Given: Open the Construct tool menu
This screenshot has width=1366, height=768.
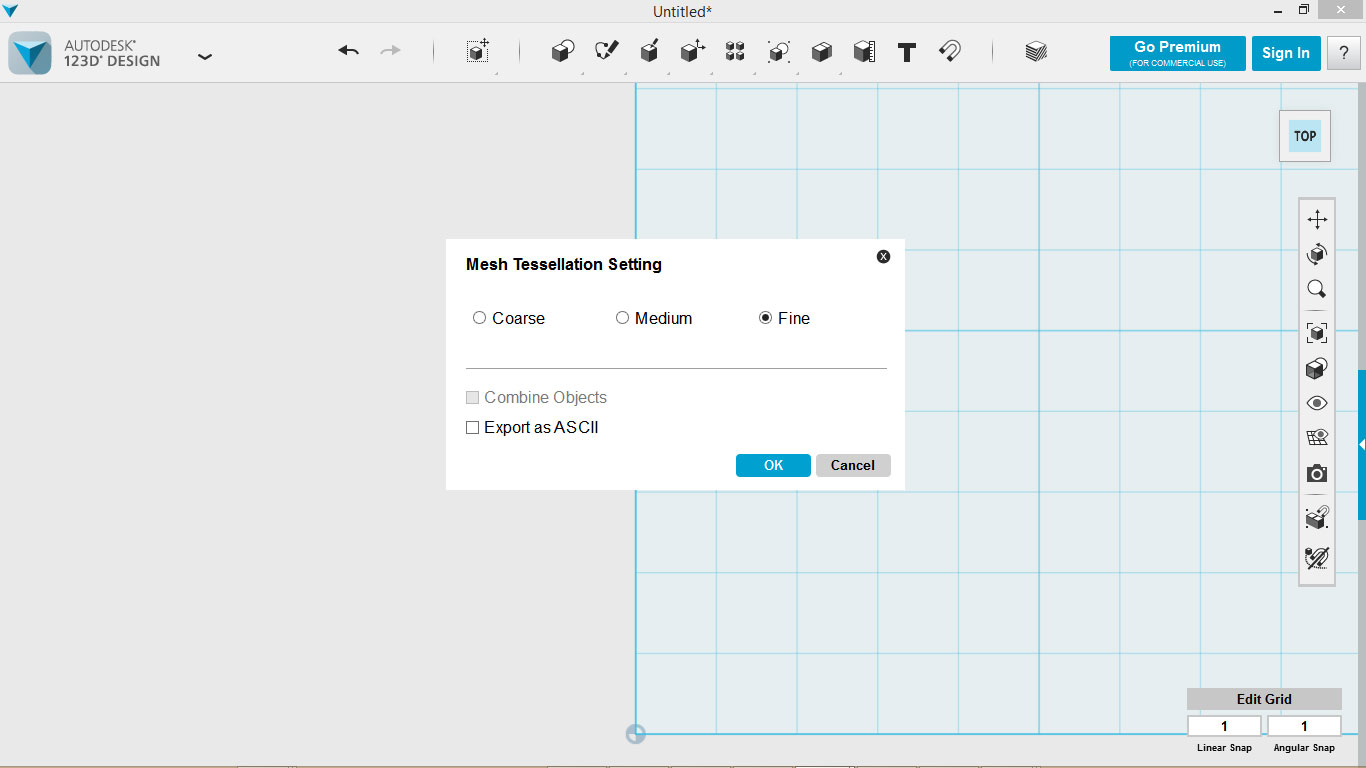Looking at the screenshot, I should point(649,51).
